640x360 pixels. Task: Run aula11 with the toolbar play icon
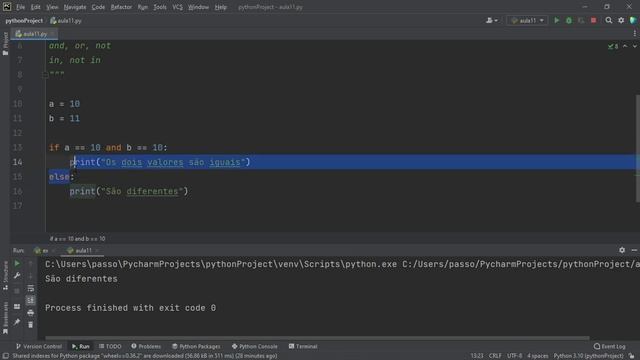[556, 20]
